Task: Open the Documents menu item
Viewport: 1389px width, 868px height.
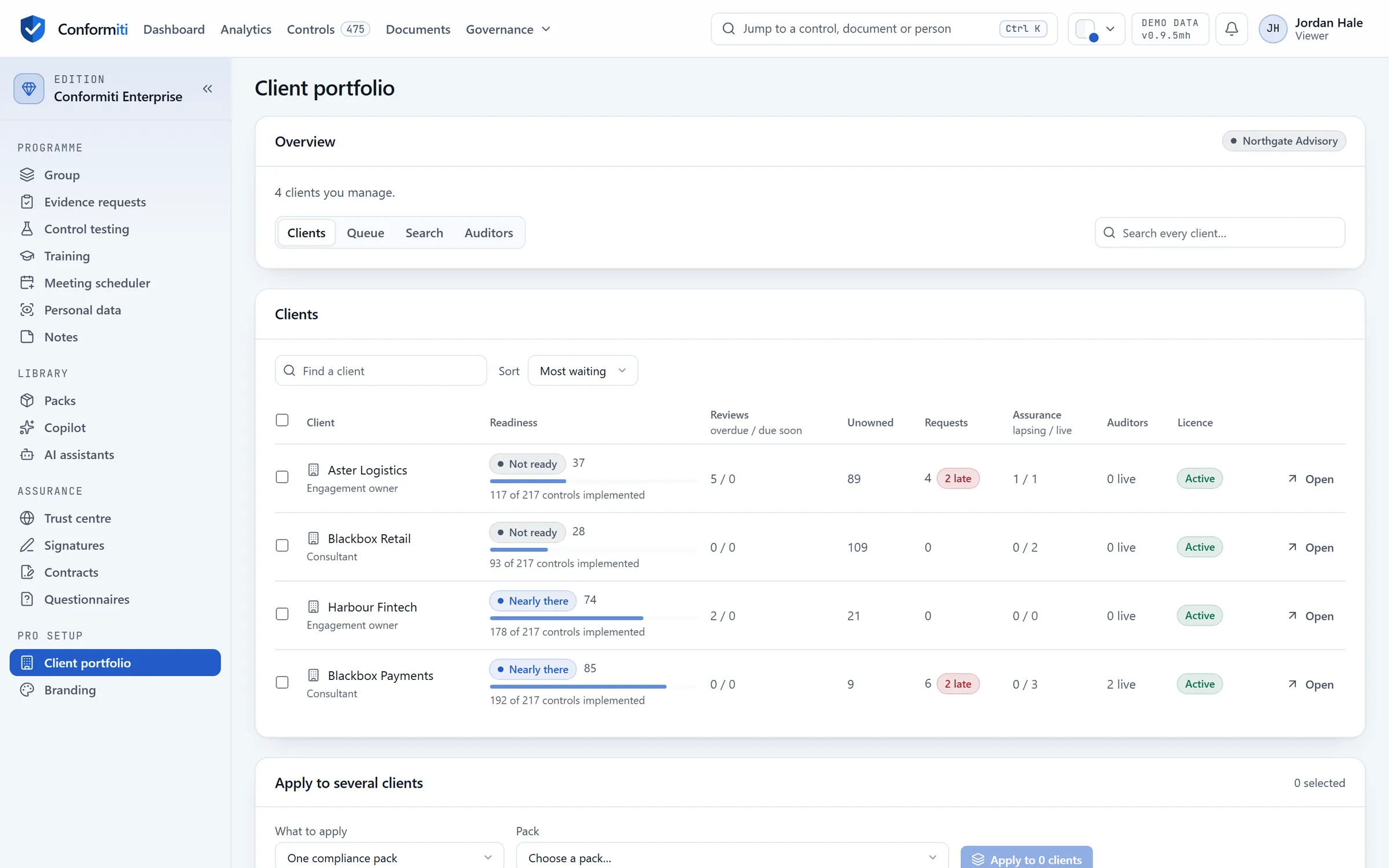Action: [x=418, y=29]
